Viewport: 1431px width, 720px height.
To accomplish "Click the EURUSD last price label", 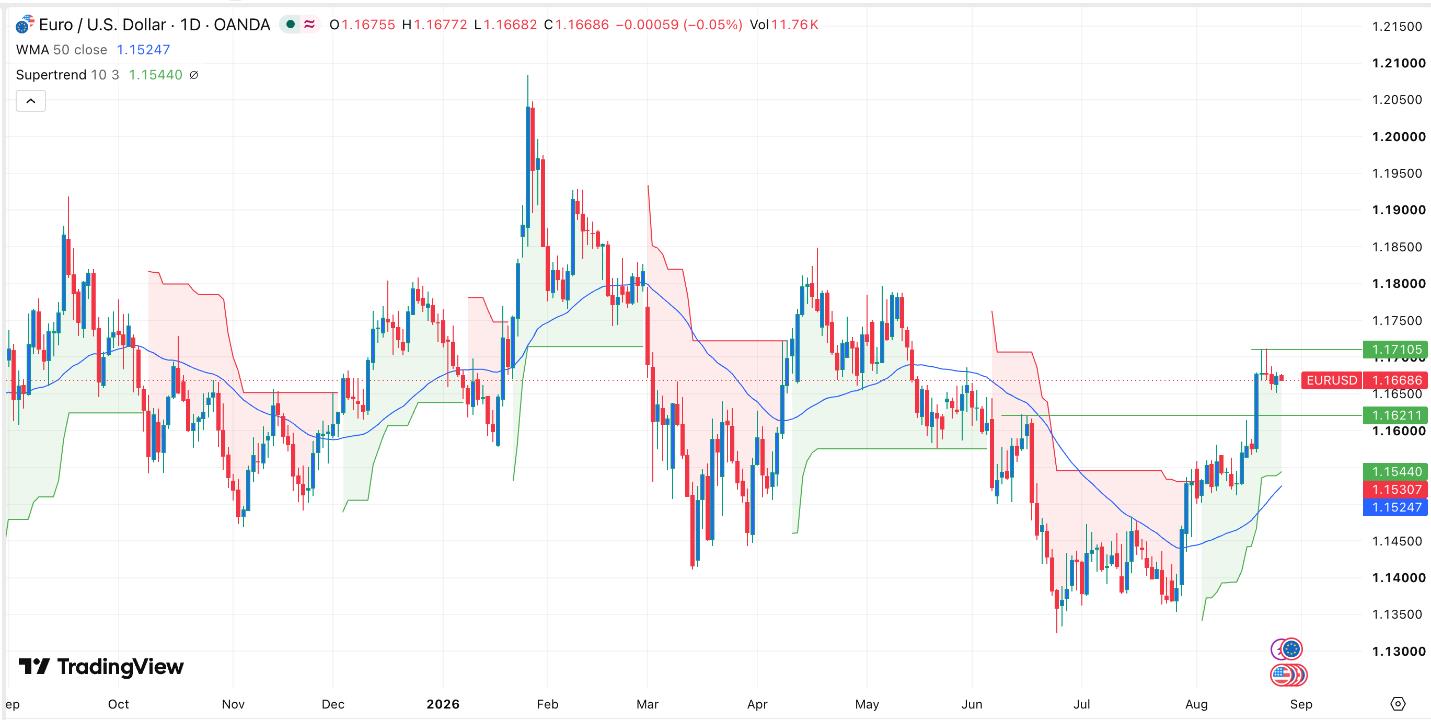I will click(x=1364, y=380).
